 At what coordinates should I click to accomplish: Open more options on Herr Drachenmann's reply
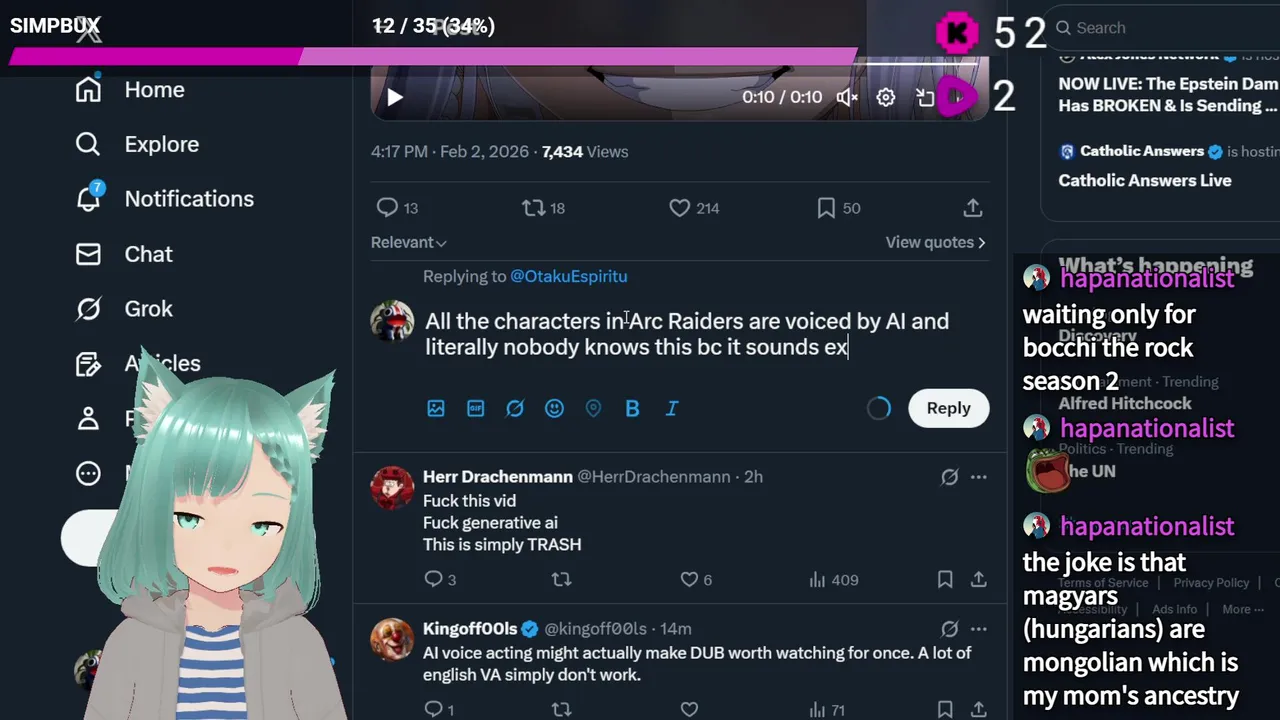coord(978,477)
